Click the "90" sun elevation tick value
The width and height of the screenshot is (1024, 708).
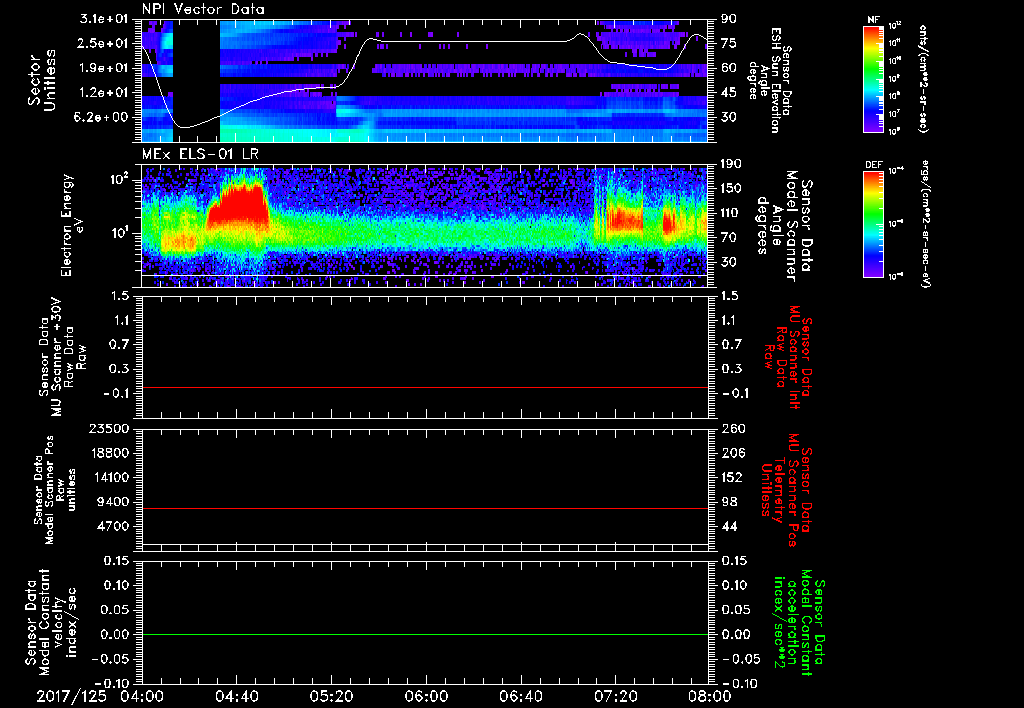(x=729, y=19)
